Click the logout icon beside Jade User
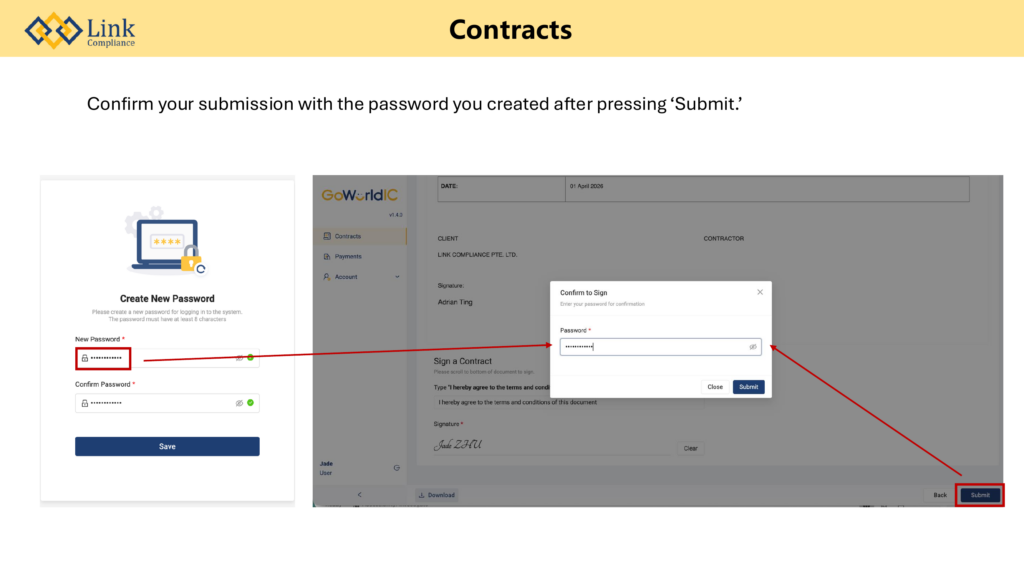Screen dimensions: 1024x576 [397, 467]
